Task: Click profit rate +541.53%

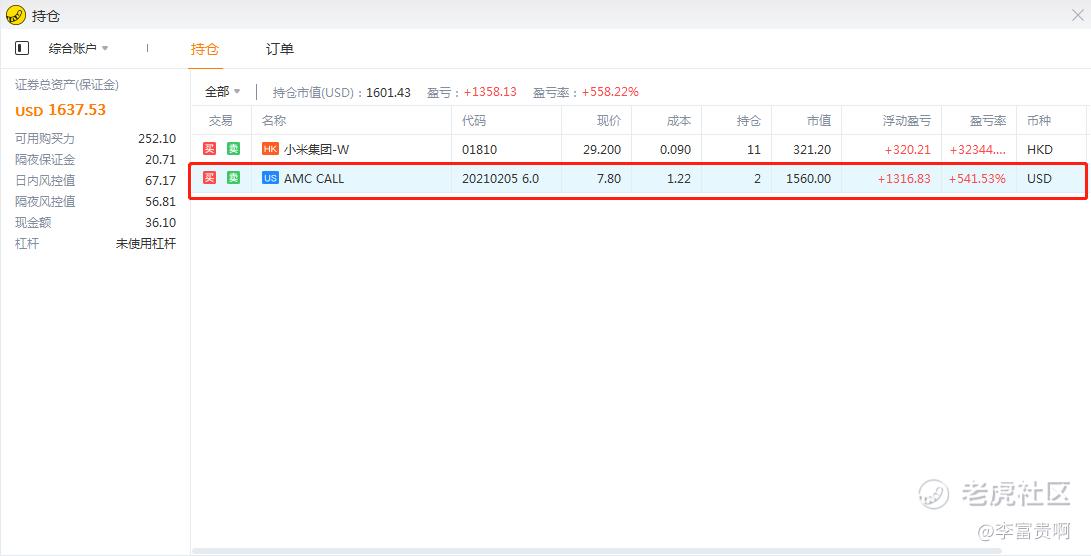Action: (977, 178)
